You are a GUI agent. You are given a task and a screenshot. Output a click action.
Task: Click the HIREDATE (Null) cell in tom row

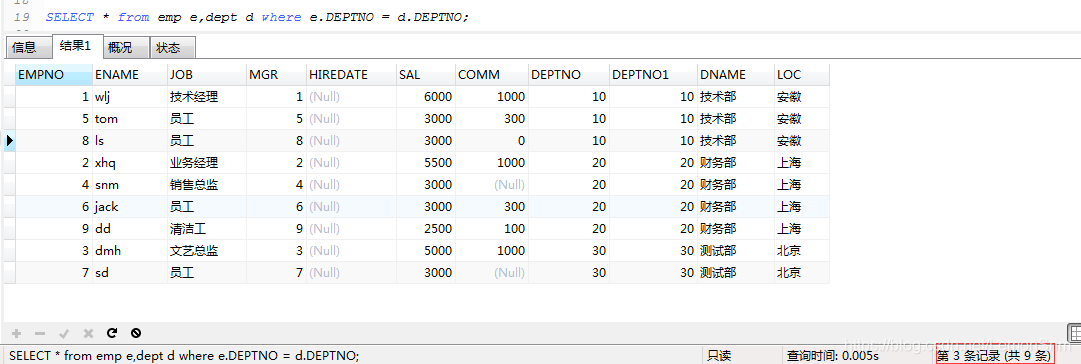pos(351,119)
